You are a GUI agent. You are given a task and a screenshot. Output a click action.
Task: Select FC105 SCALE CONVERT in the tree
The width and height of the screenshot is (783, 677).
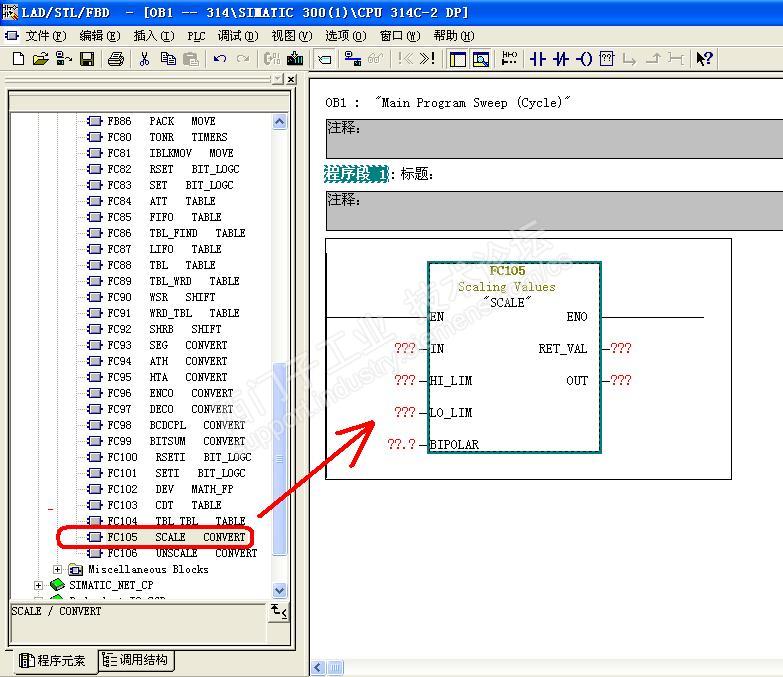coord(166,537)
